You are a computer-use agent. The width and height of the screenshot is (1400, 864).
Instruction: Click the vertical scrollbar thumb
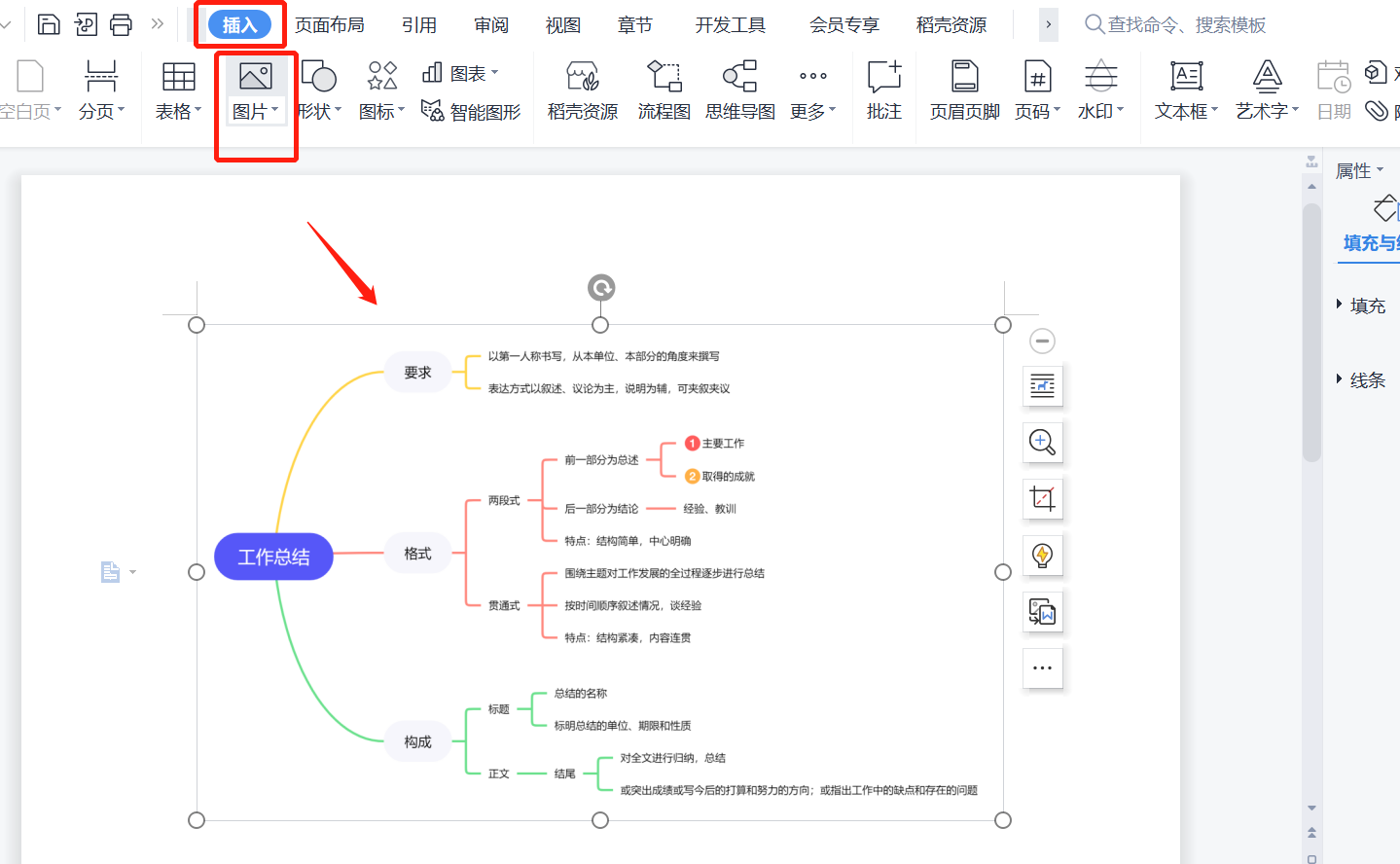click(1311, 332)
